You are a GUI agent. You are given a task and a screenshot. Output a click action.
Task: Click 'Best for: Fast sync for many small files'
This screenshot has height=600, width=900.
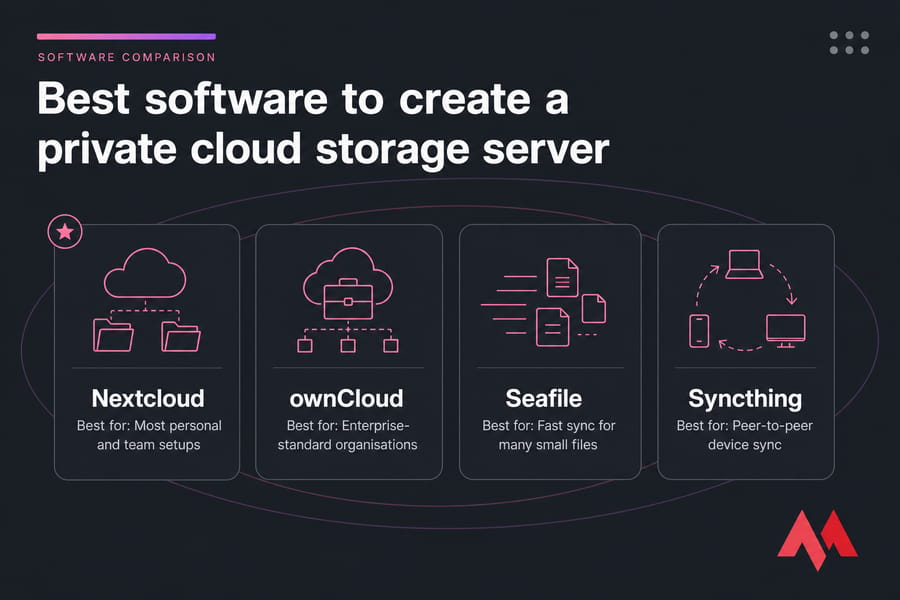(548, 435)
